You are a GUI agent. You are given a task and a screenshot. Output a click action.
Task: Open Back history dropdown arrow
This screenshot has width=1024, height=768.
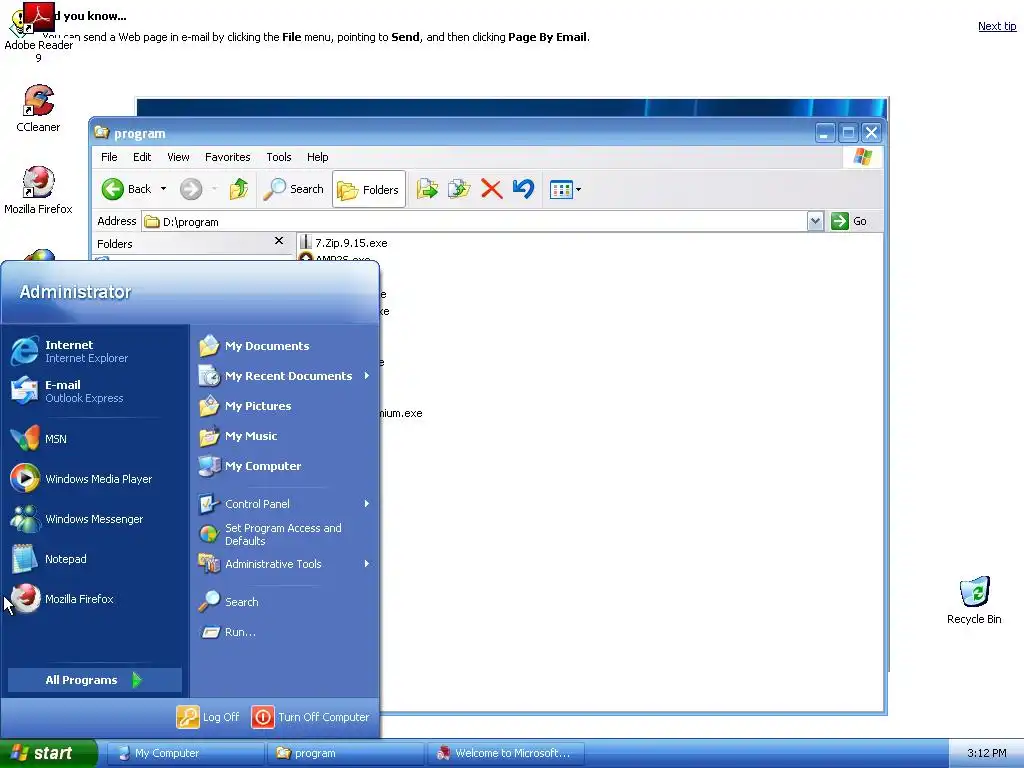[x=163, y=189]
